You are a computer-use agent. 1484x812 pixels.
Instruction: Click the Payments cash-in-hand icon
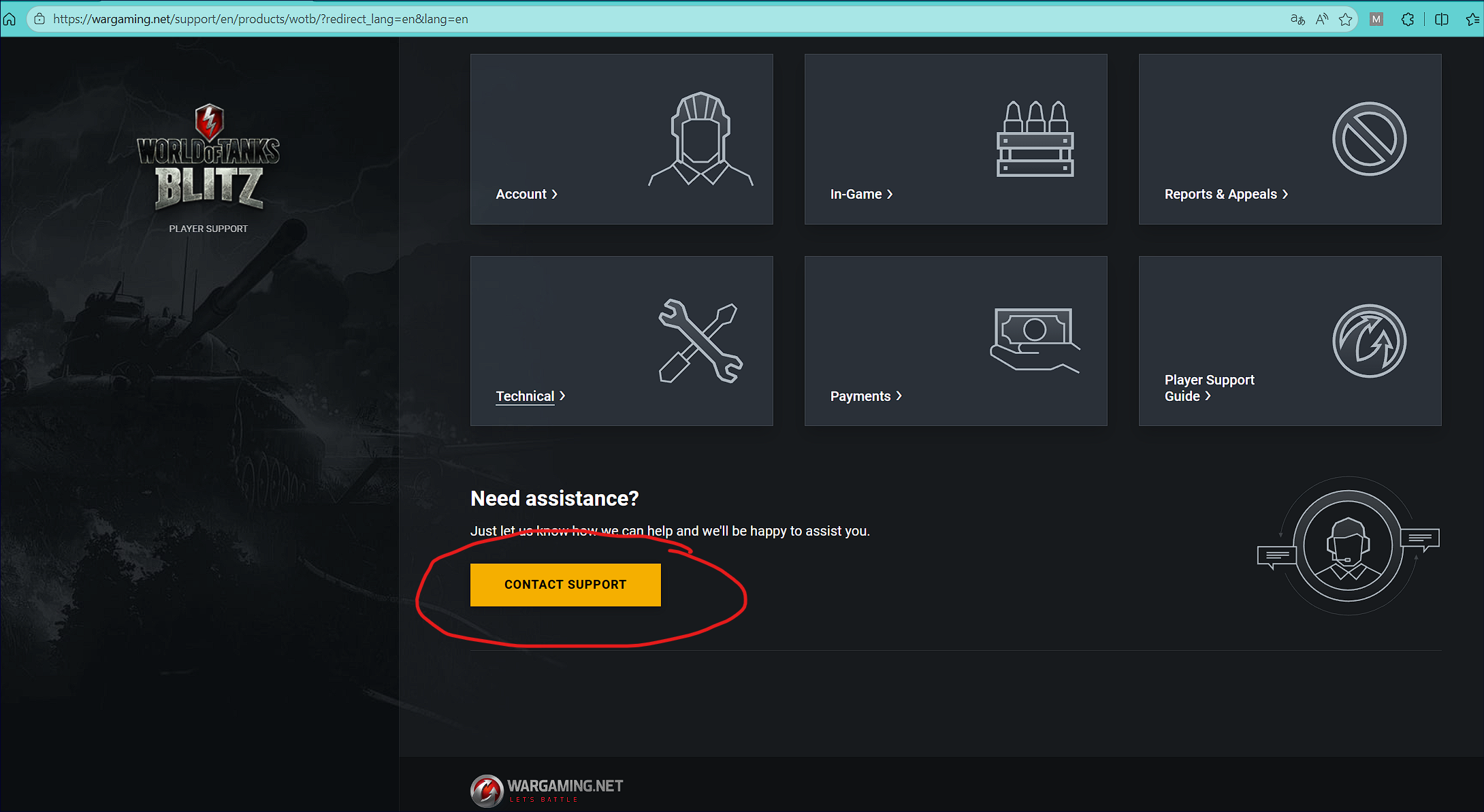(1035, 340)
